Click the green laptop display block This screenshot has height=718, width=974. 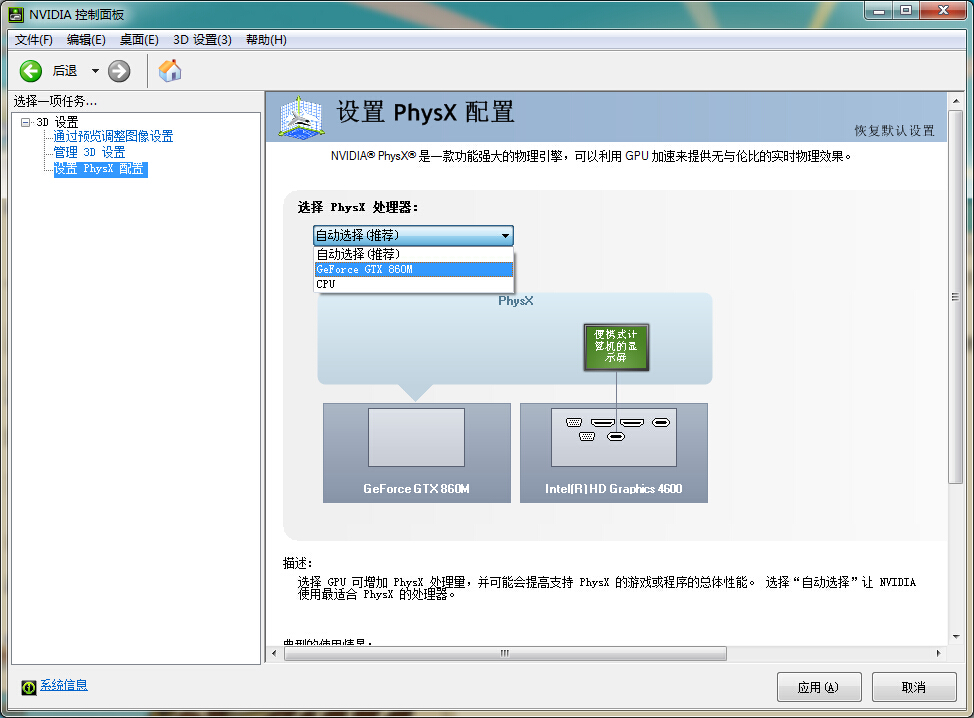pyautogui.click(x=616, y=347)
